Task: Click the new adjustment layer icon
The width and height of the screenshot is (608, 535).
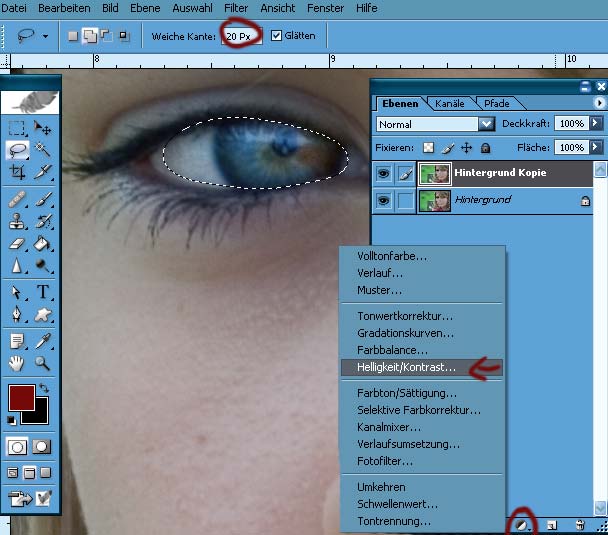Action: point(521,524)
